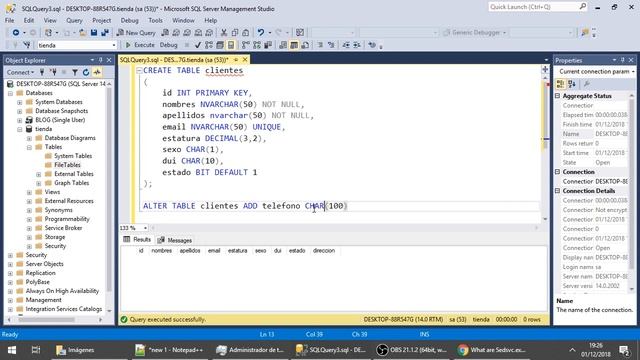The image size is (640, 360).
Task: Click the Comment out selected lines icon
Action: pyautogui.click(x=320, y=45)
